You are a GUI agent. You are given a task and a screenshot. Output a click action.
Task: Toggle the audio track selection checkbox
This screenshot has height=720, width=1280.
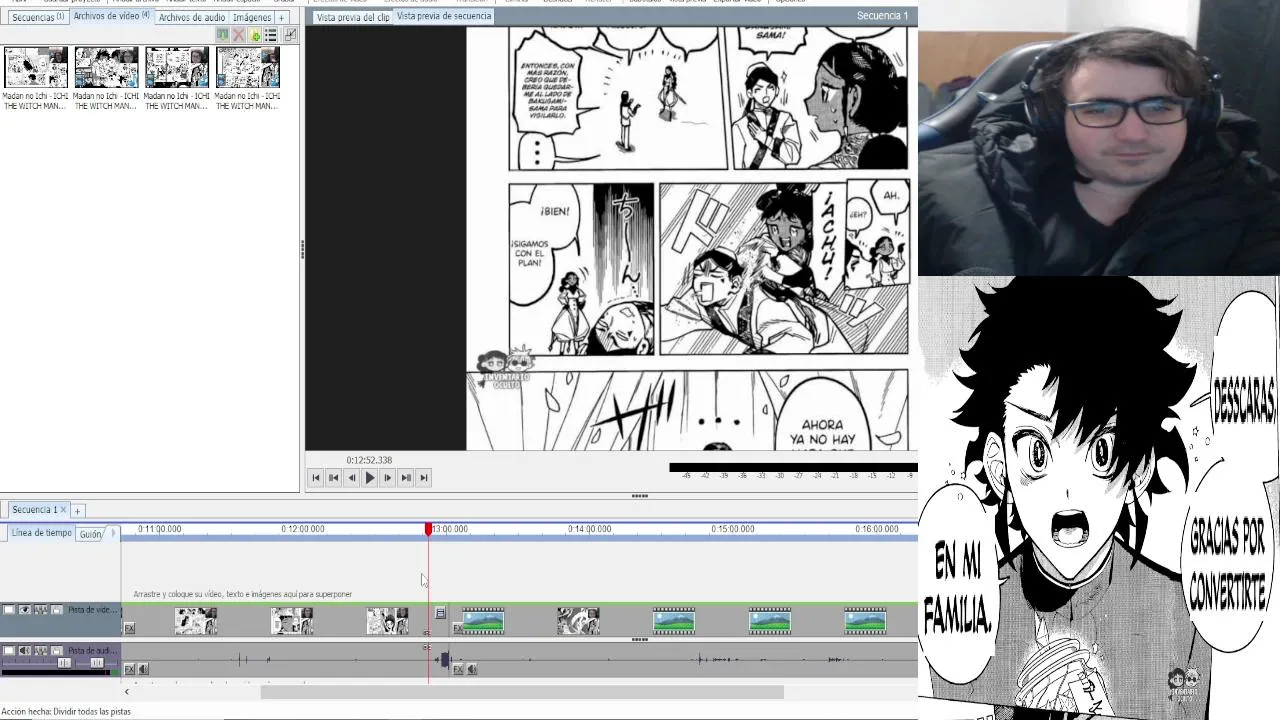point(8,650)
